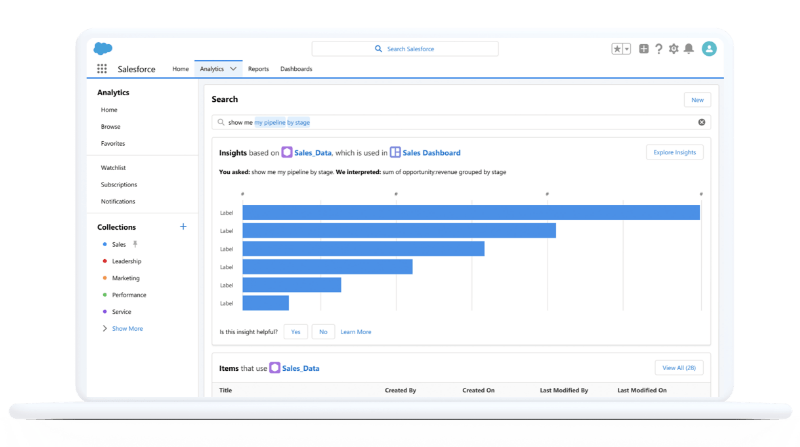Sort by the Title column header
Viewport: 800px width, 447px height.
click(226, 390)
